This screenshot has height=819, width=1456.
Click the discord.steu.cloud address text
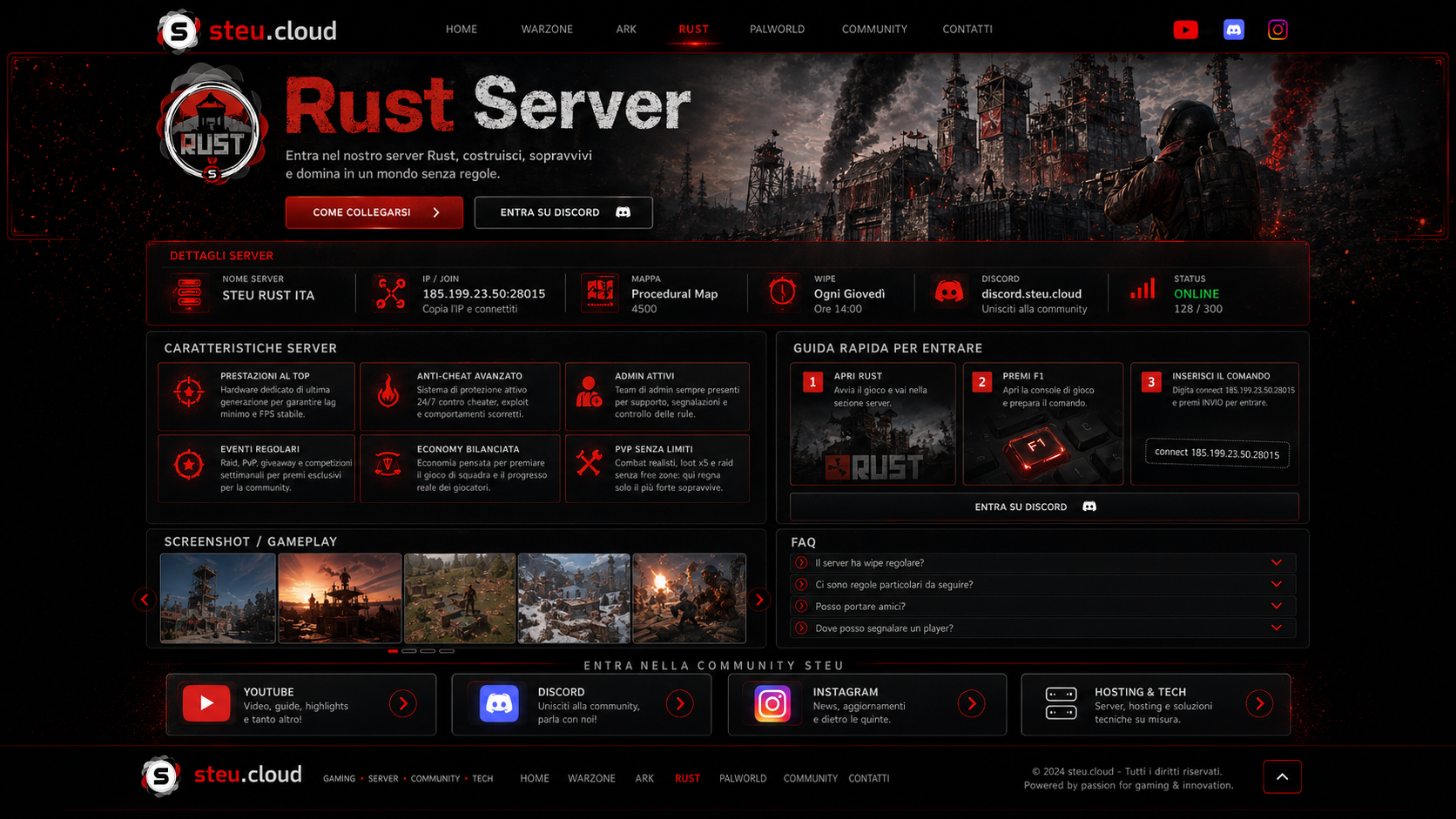click(x=1031, y=294)
